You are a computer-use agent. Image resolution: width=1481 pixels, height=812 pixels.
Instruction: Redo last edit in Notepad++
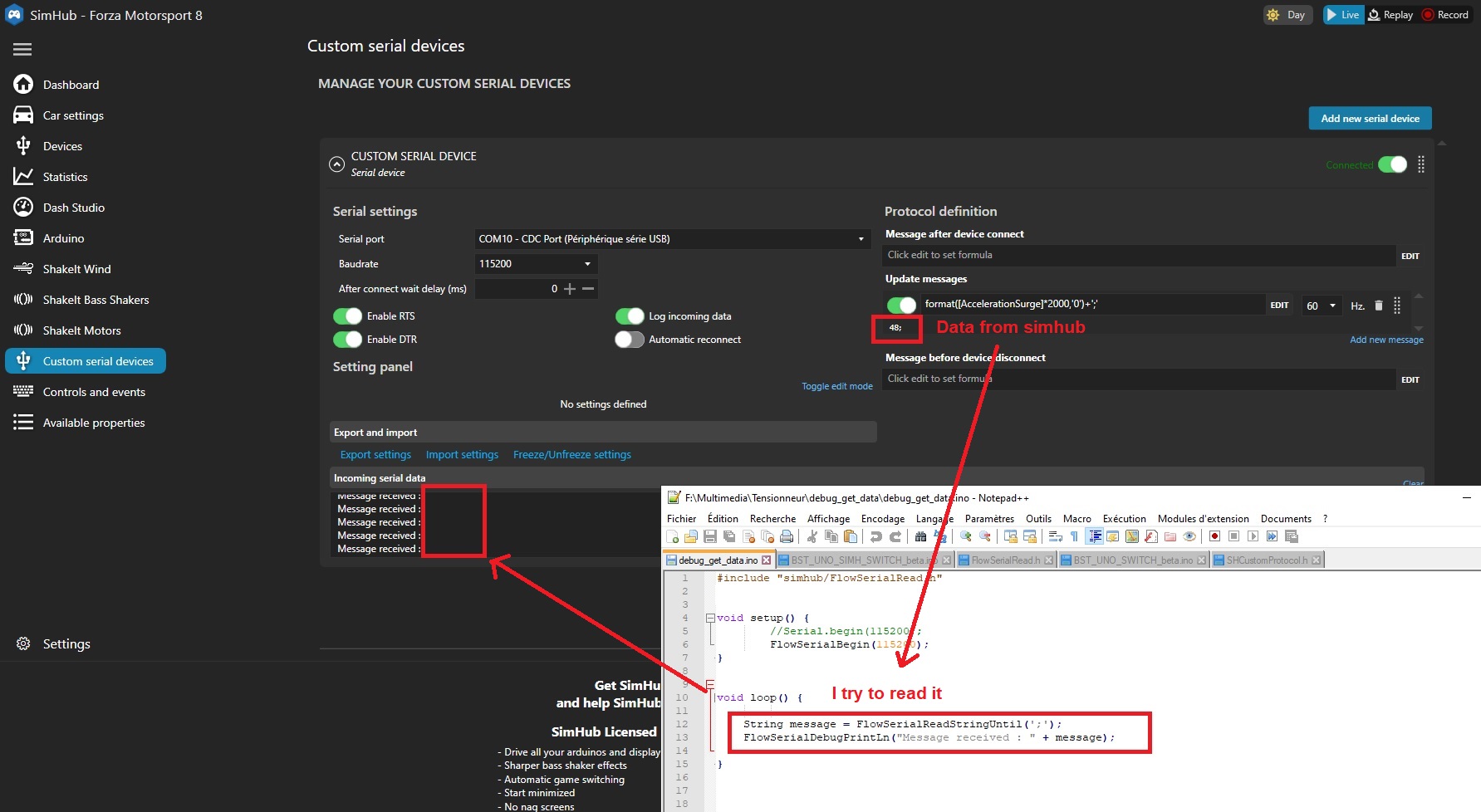coord(895,536)
